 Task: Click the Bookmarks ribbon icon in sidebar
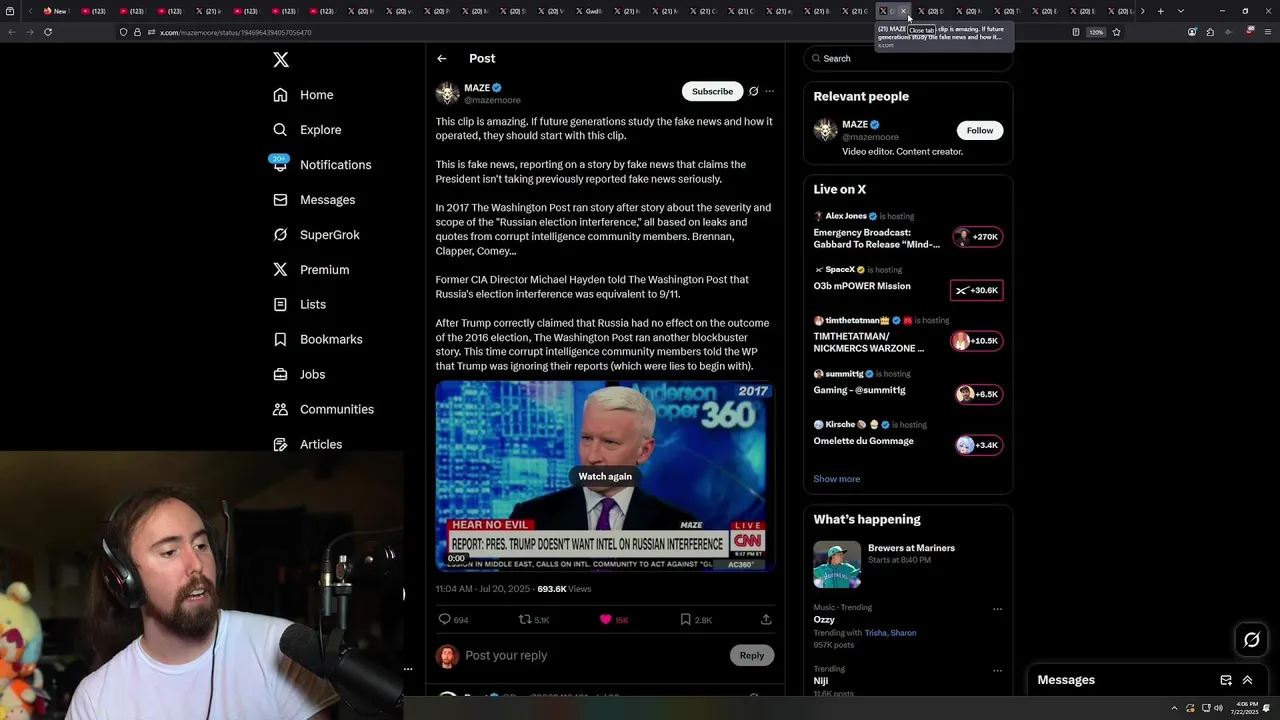point(281,339)
